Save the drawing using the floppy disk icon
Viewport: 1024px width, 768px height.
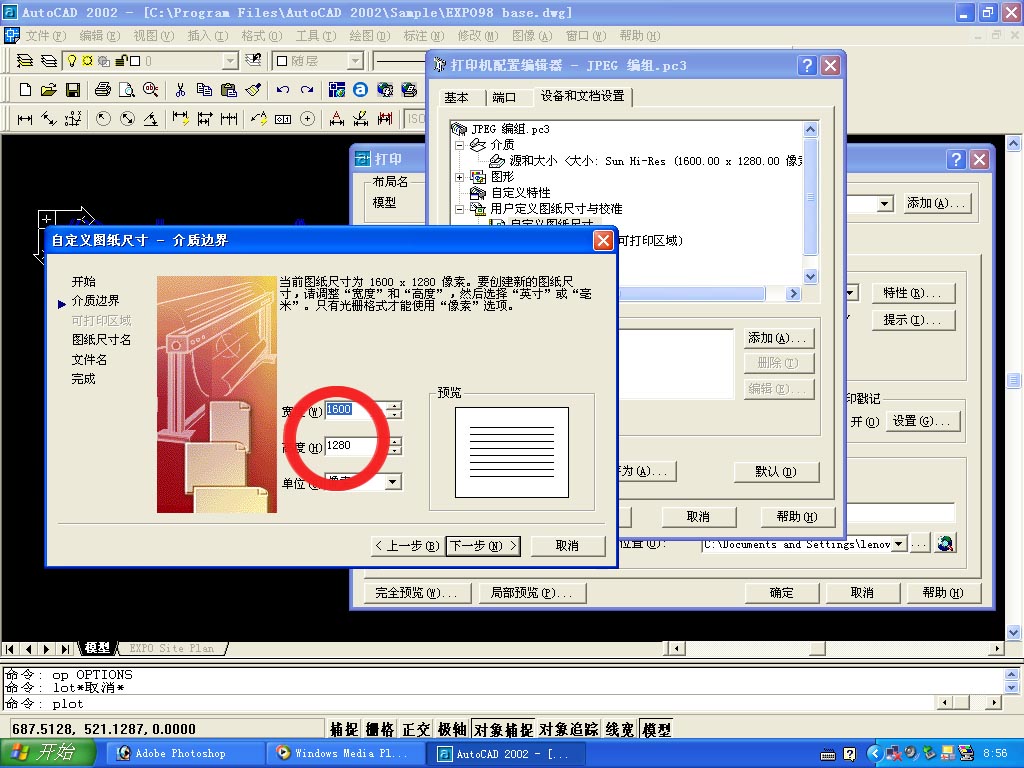[x=72, y=89]
